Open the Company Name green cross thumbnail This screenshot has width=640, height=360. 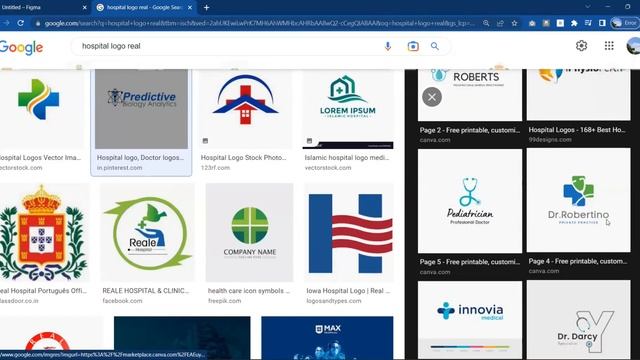249,233
